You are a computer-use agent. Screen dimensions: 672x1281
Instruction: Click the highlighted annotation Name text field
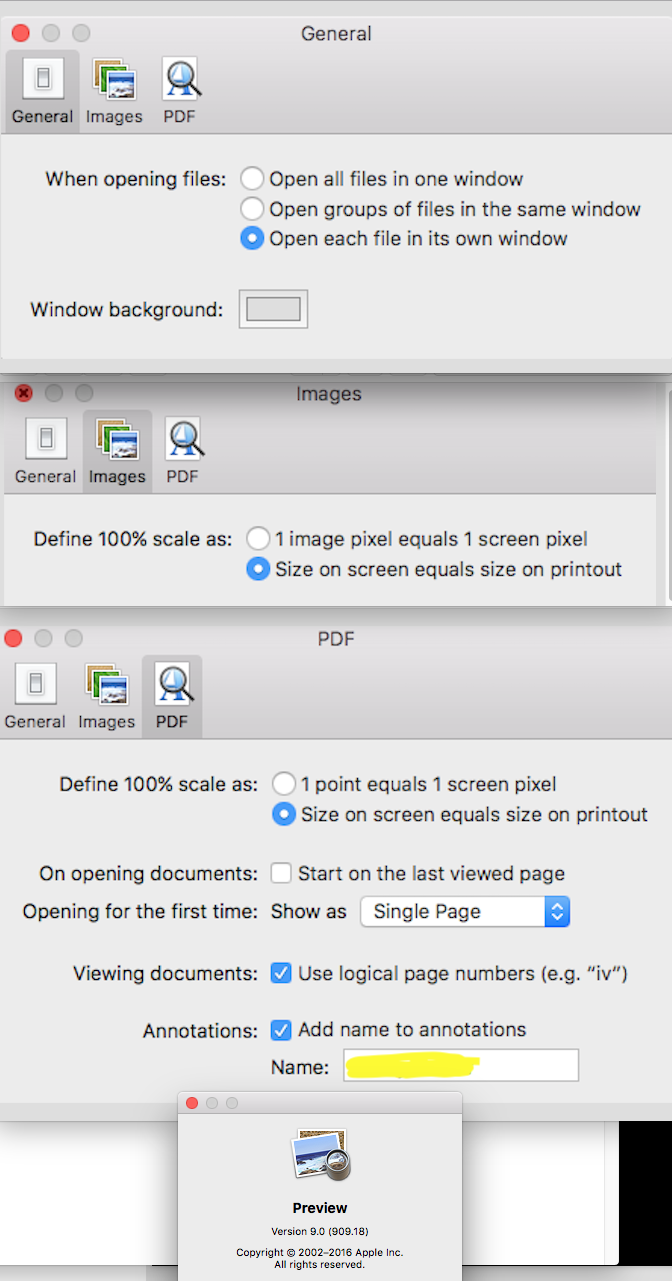(460, 1064)
